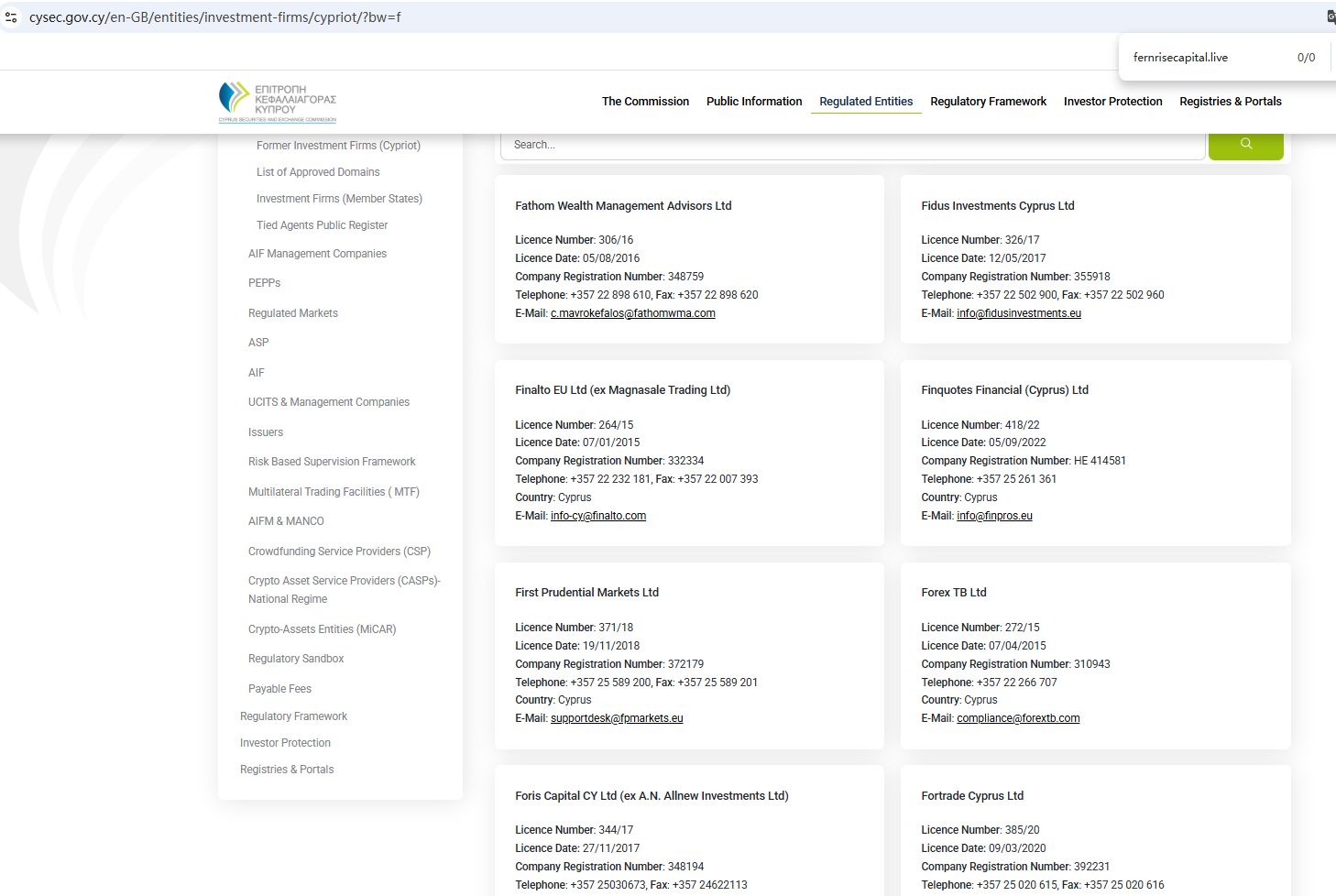Click the CySEC logo in header
Viewport: 1336px width, 896px height.
coord(278,102)
